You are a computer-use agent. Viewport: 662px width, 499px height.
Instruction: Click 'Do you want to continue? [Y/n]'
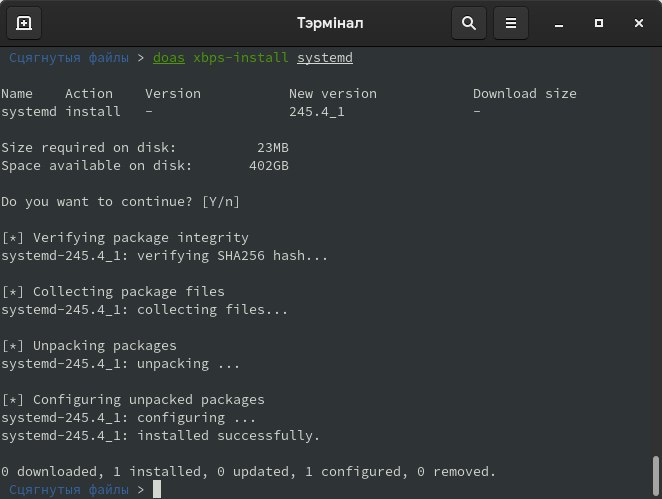(x=120, y=202)
